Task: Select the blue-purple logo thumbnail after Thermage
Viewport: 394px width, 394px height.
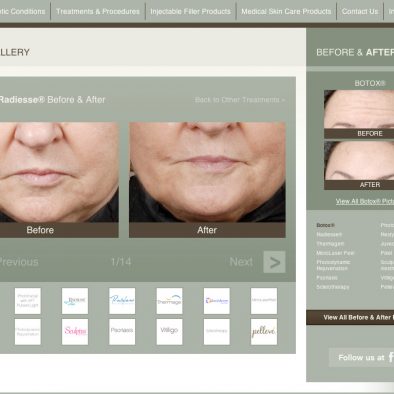Action: (x=217, y=301)
